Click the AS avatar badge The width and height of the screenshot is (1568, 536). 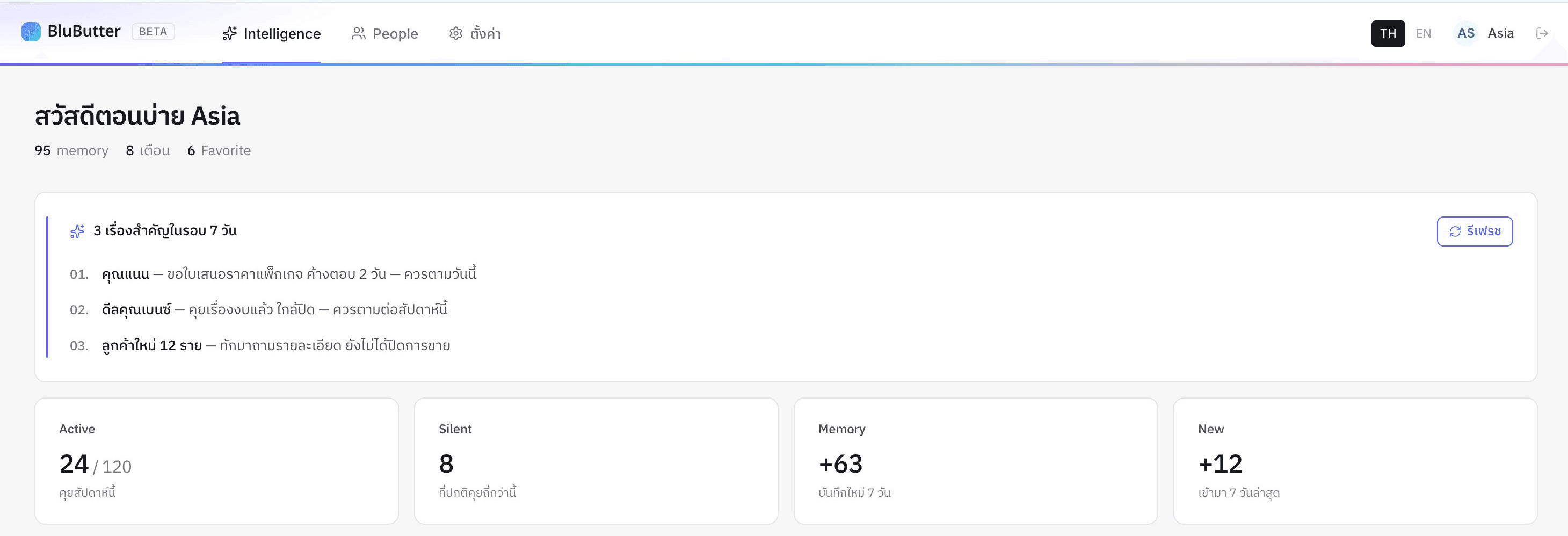(x=1466, y=33)
